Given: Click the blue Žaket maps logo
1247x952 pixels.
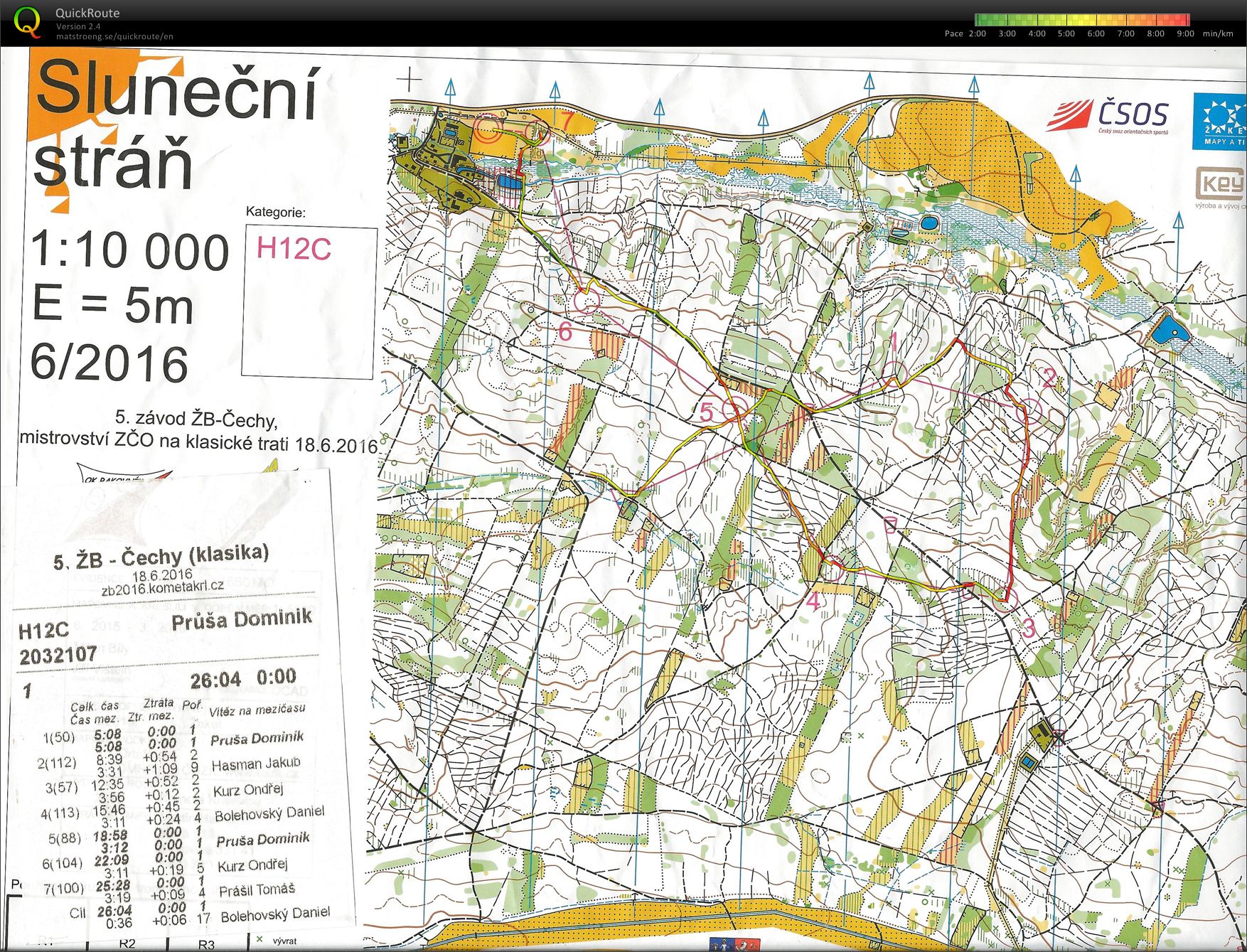Looking at the screenshot, I should point(1219,121).
